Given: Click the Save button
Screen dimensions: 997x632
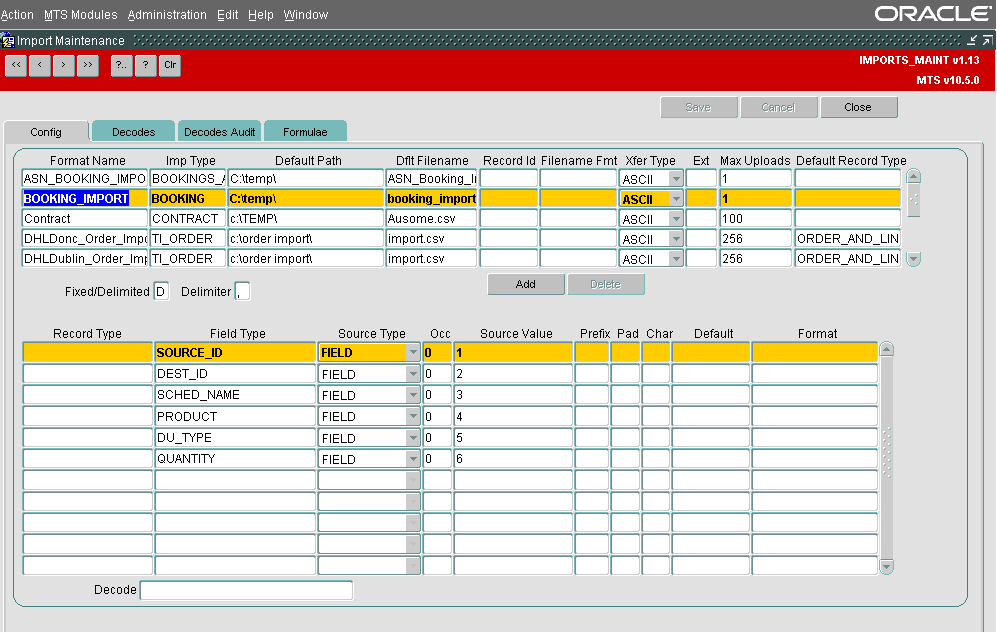Looking at the screenshot, I should [x=699, y=107].
